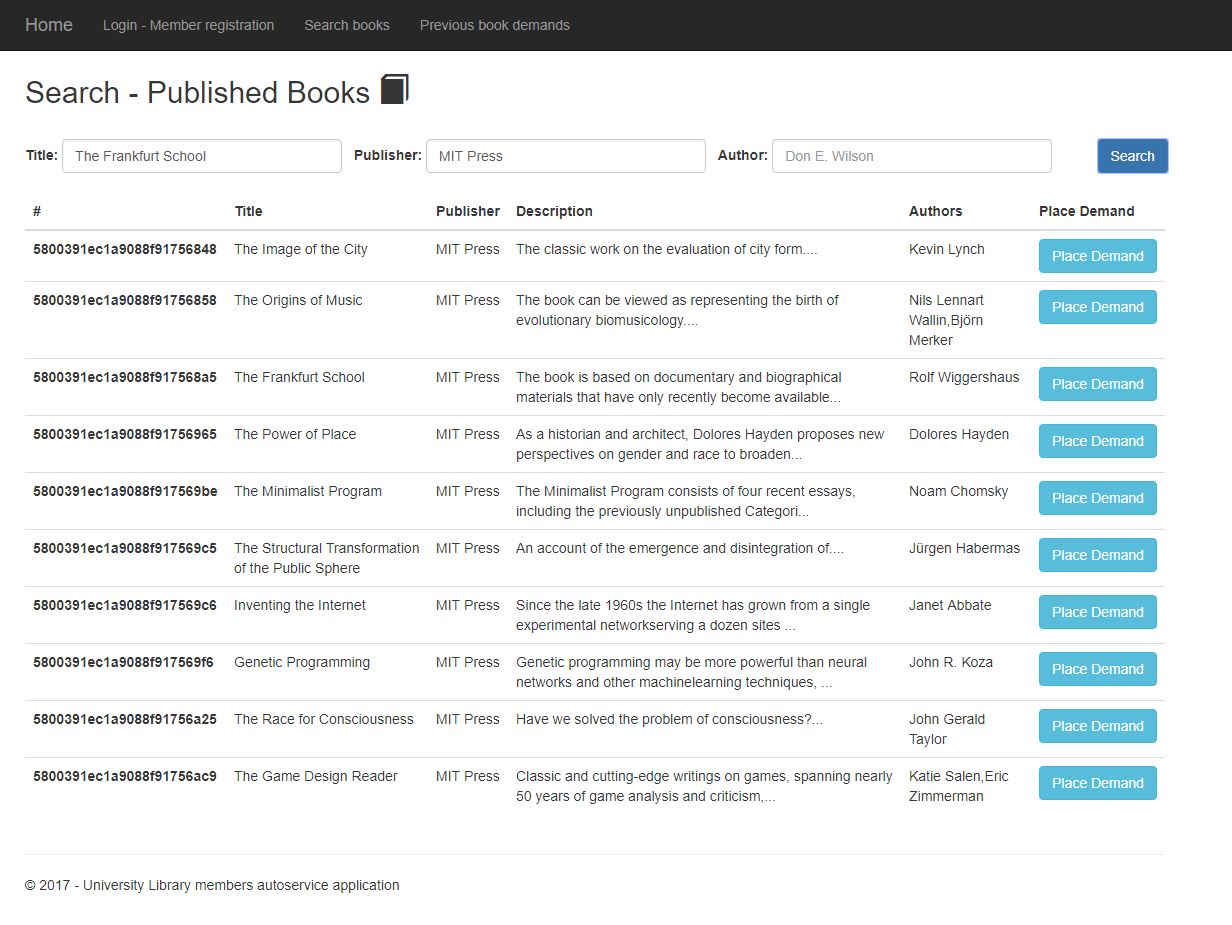Viewport: 1232px width, 925px height.
Task: Select ID 5800391ec1a9088f917569c6
Action: click(x=125, y=605)
